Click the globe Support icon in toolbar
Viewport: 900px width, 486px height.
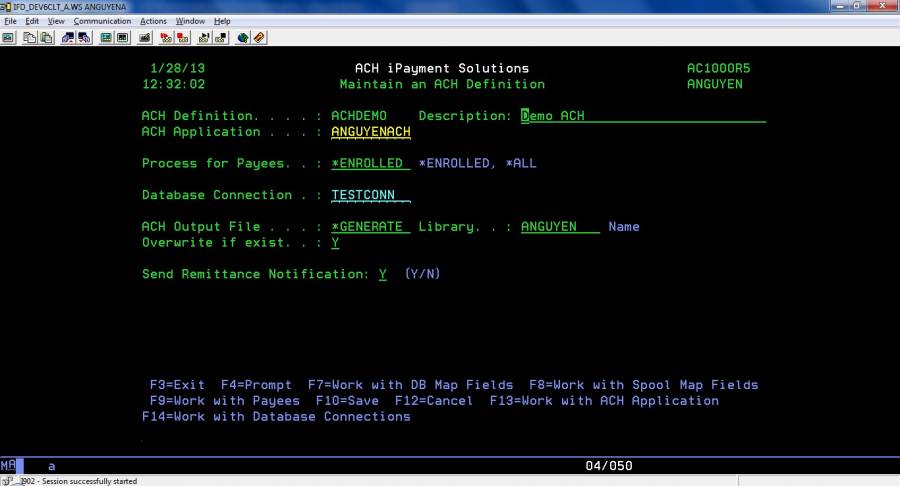(x=243, y=38)
